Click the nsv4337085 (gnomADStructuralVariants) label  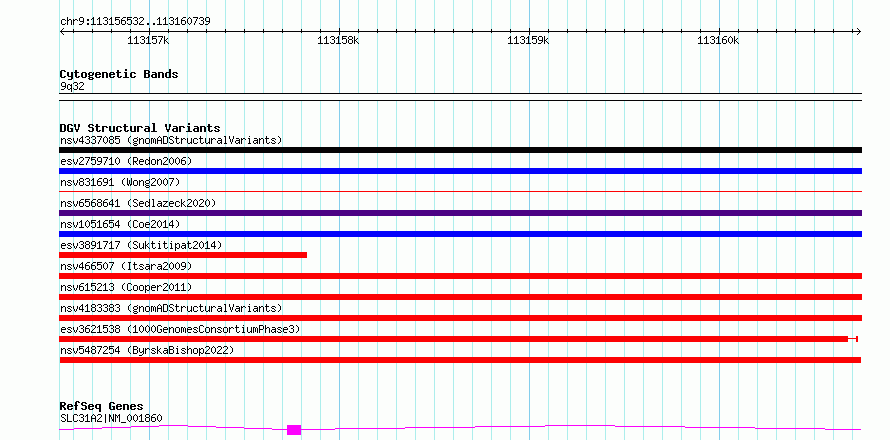(171, 140)
